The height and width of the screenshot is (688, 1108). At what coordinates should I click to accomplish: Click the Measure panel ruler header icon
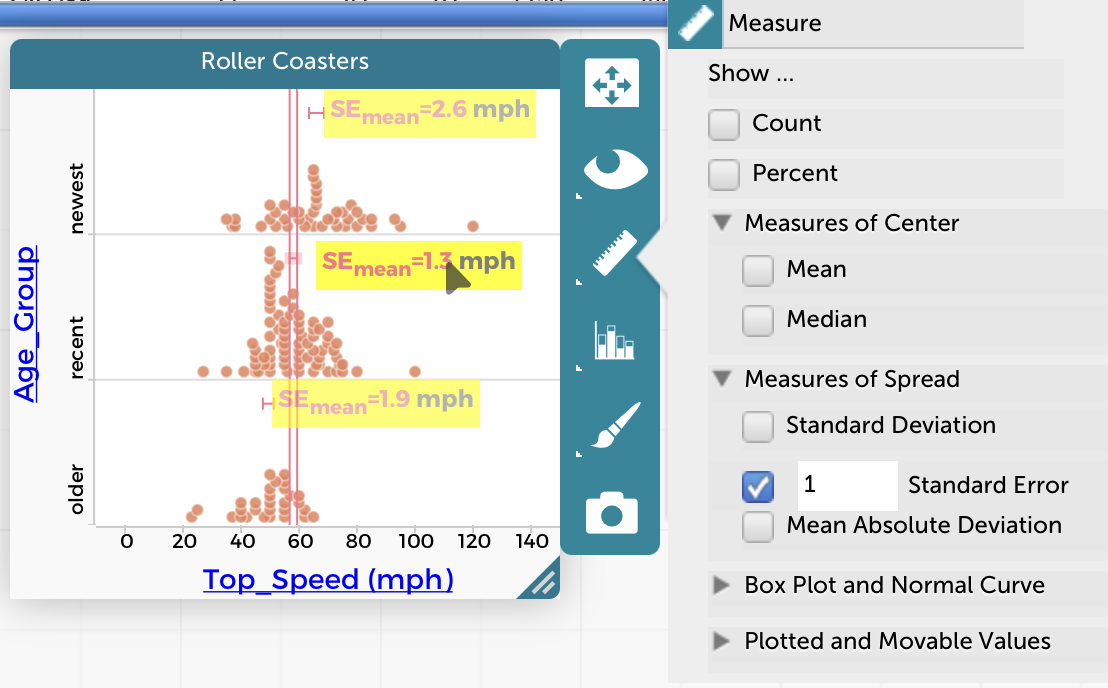[x=695, y=24]
